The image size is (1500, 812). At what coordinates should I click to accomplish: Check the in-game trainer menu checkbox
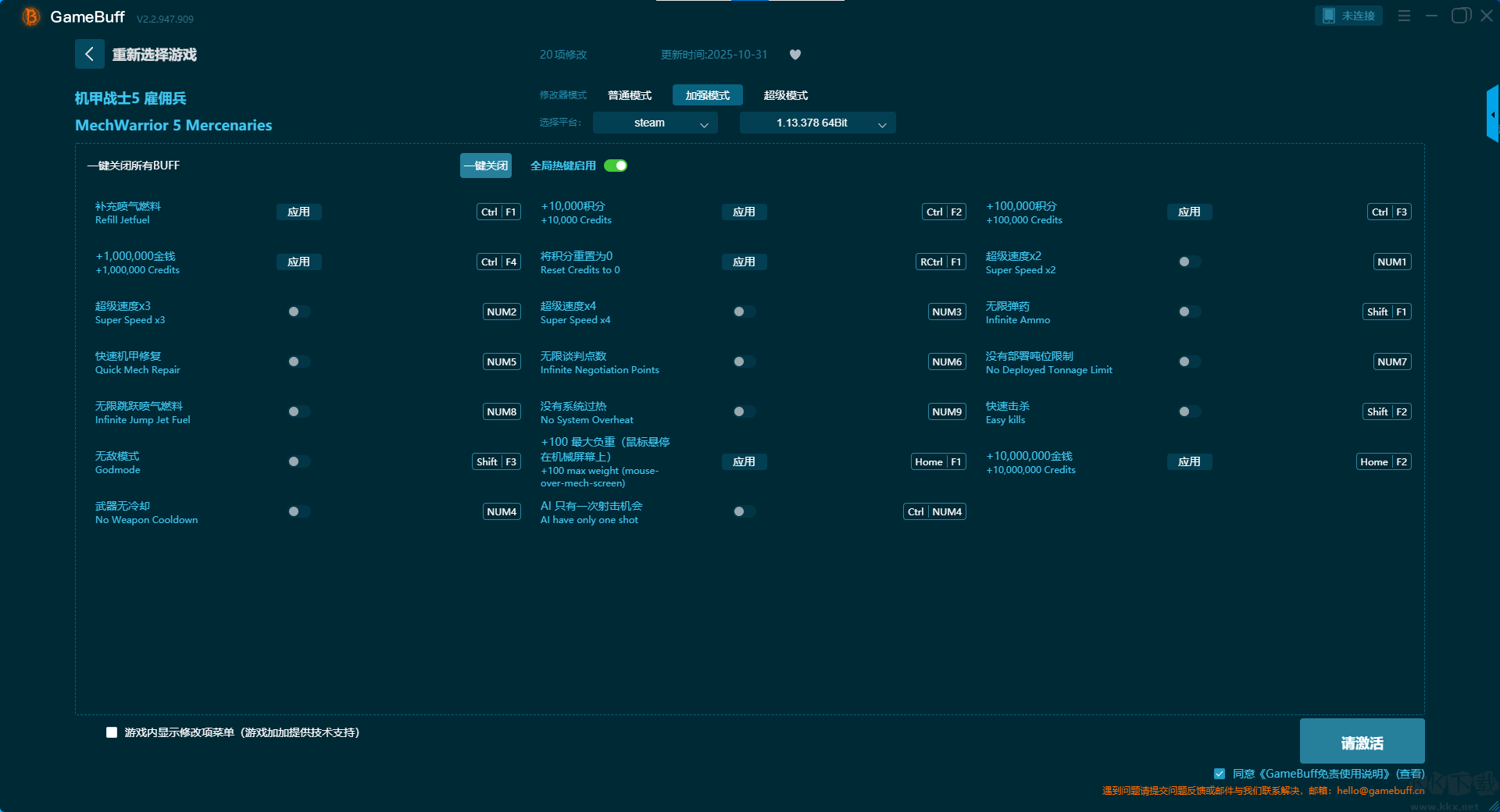pos(112,732)
